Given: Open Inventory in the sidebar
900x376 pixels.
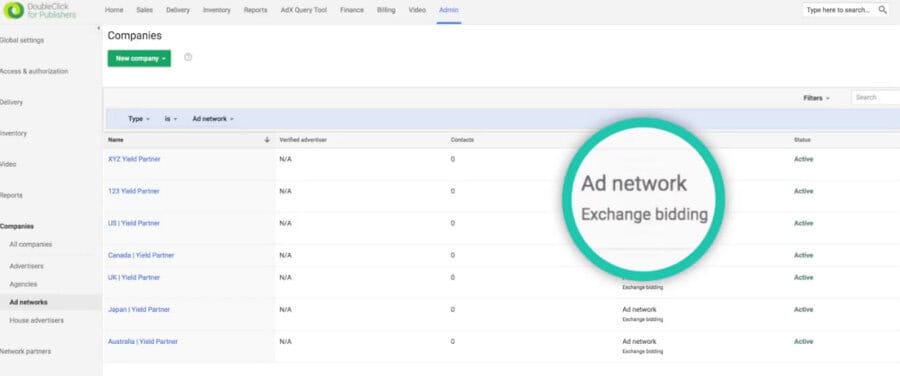Looking at the screenshot, I should coord(13,133).
